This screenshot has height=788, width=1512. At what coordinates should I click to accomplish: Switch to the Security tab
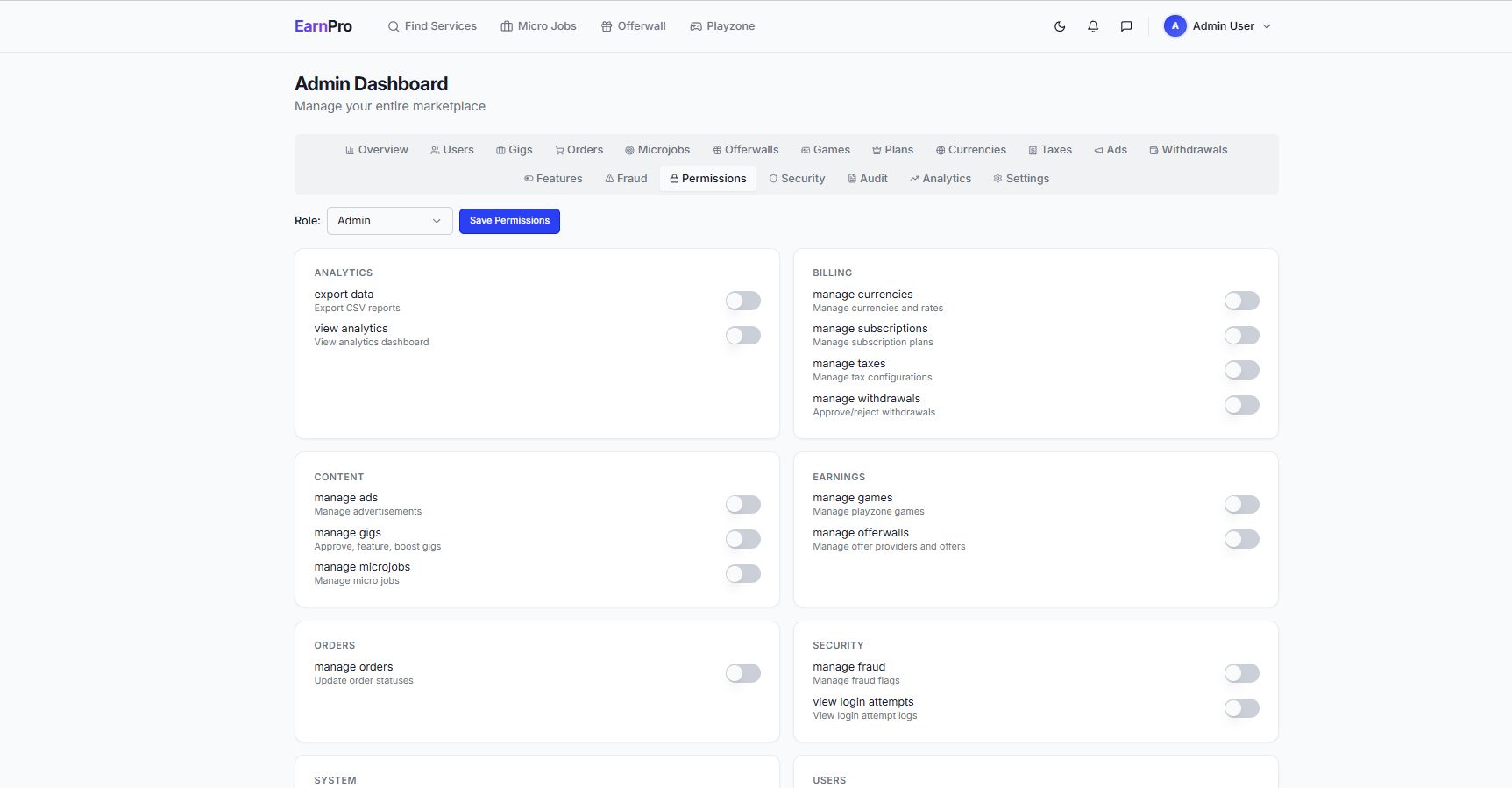(797, 179)
